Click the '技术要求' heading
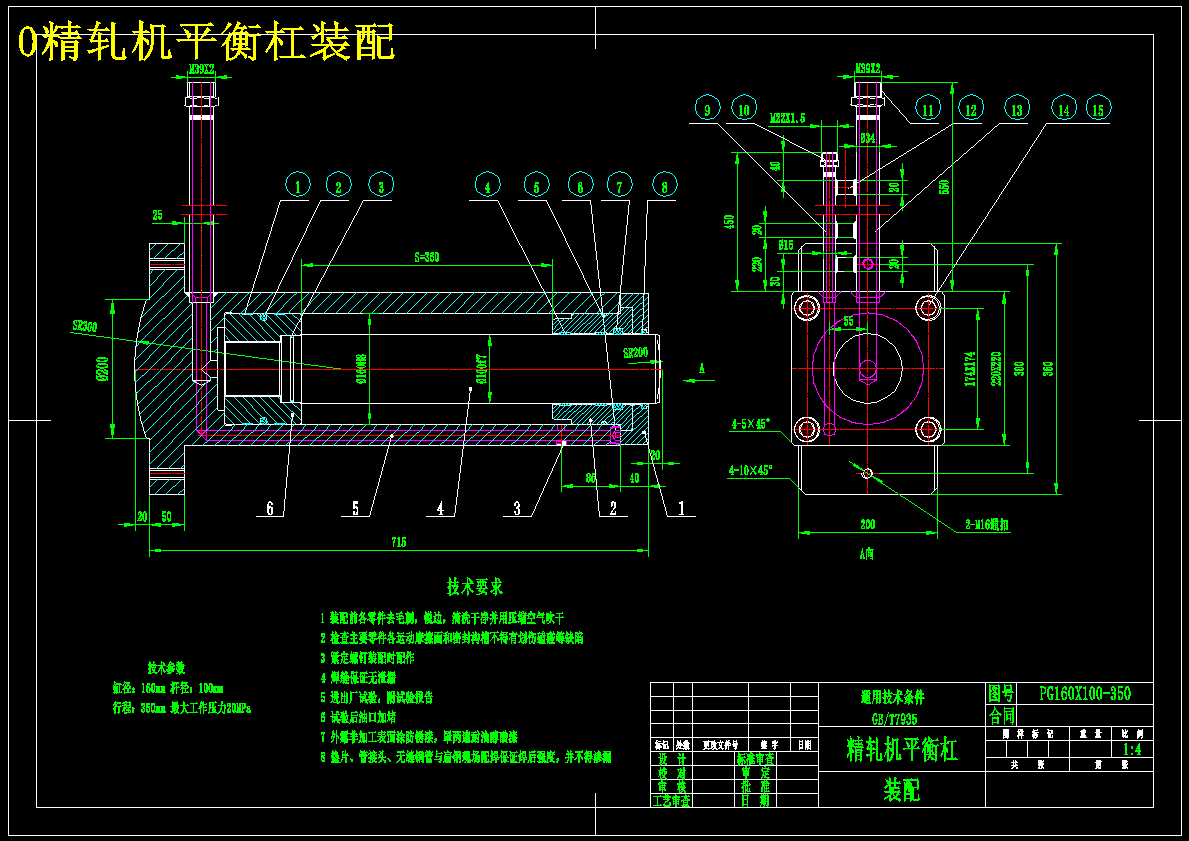This screenshot has height=841, width=1189. click(475, 586)
